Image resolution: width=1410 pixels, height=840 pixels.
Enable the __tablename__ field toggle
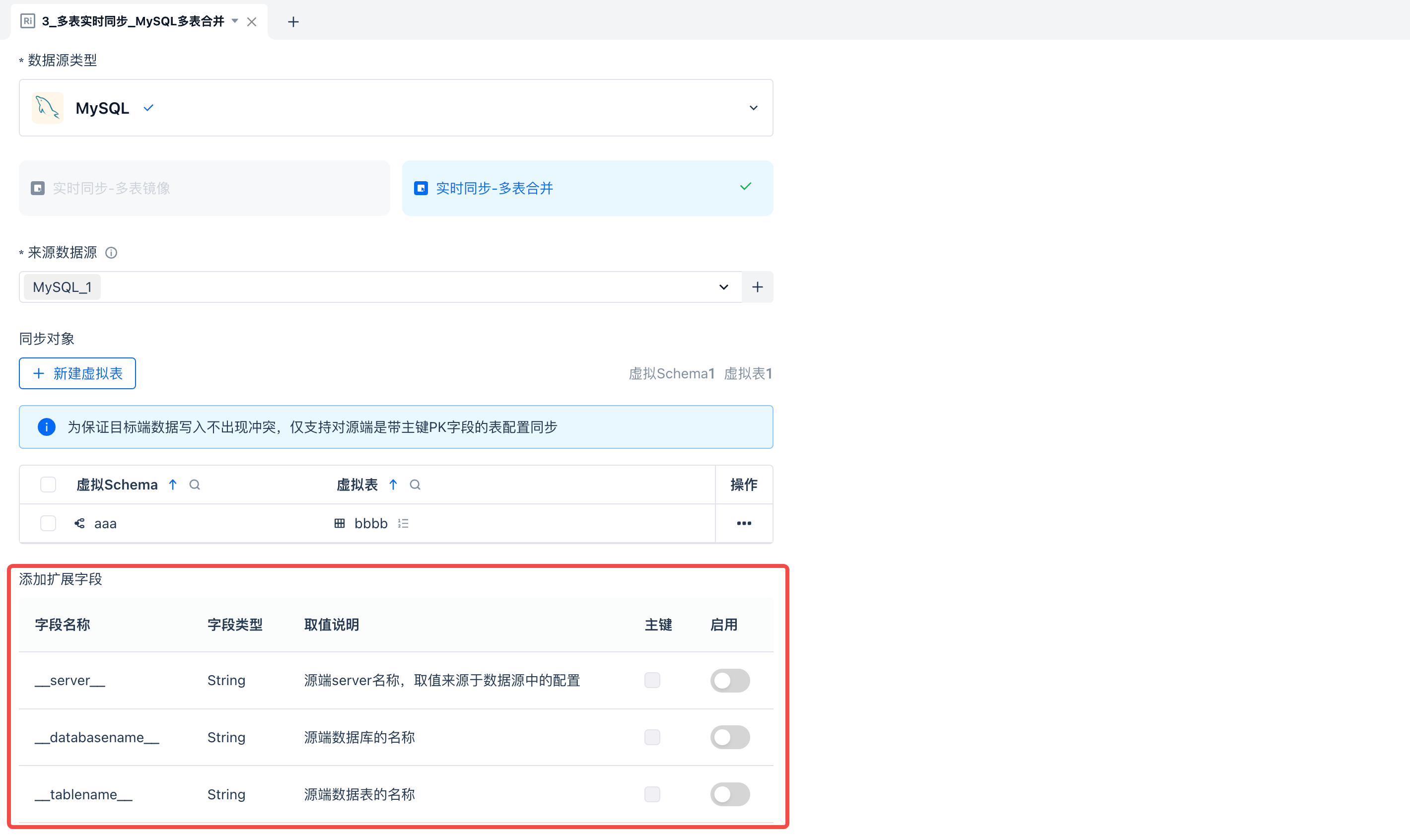pyautogui.click(x=730, y=794)
